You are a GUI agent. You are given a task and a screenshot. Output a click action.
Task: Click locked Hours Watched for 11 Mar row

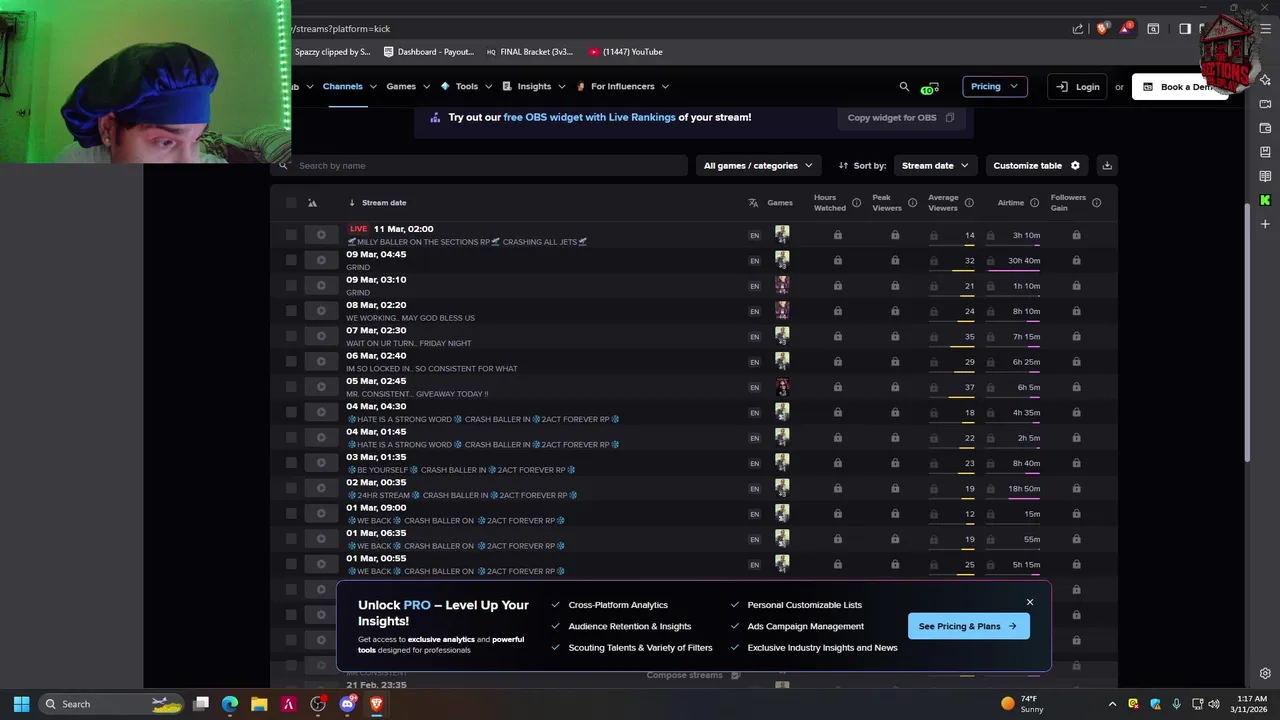[x=837, y=236]
